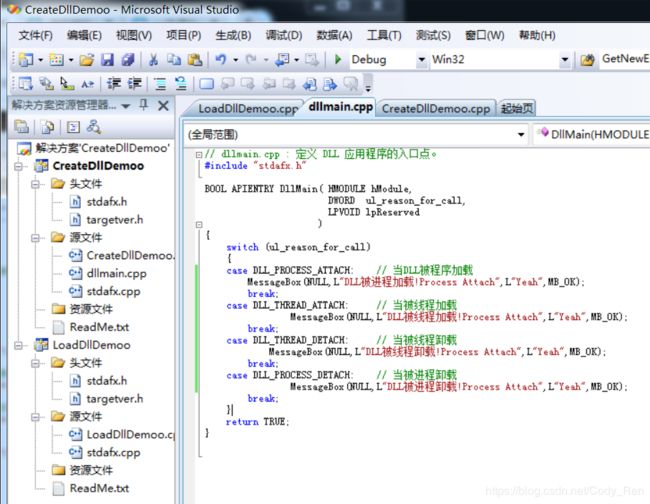Collapse 头文件 folder under LoadDllDemoo
The image size is (650, 504).
(36, 363)
